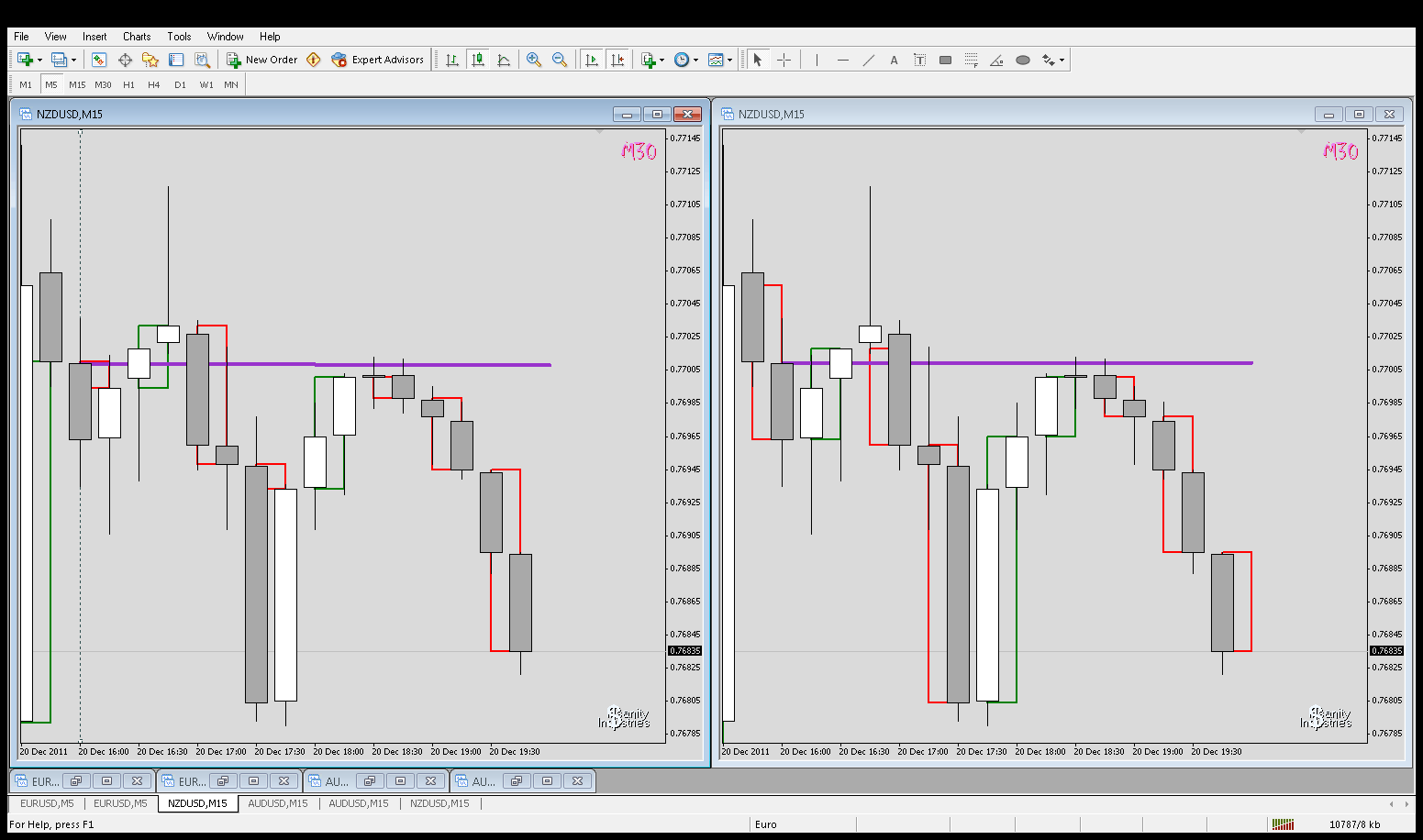Screen dimensions: 1423x840
Task: Select the Trendline by Angle tool
Action: (997, 60)
